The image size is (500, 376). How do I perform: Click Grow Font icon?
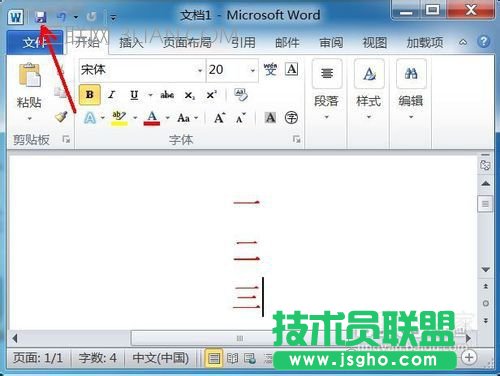point(219,118)
